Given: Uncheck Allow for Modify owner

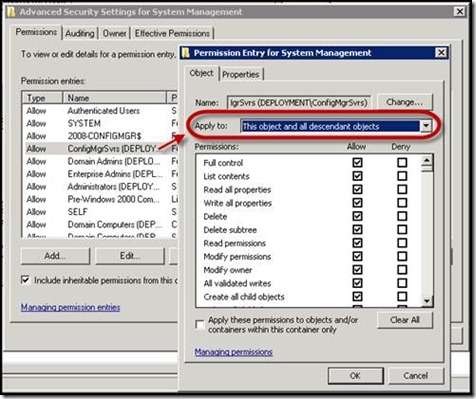Looking at the screenshot, I should [x=357, y=270].
